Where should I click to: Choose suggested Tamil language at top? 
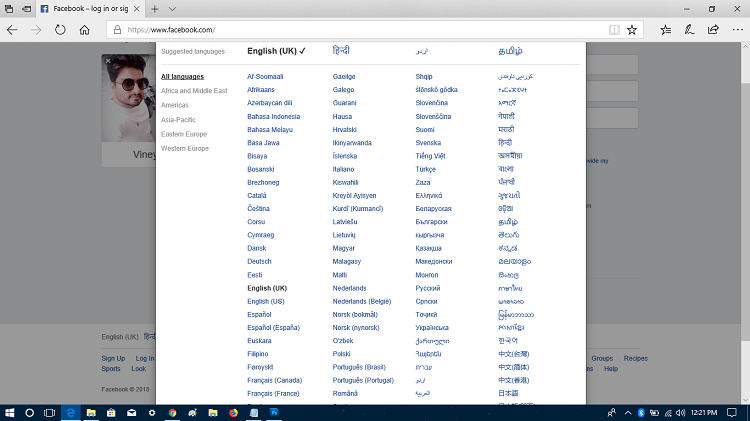510,51
